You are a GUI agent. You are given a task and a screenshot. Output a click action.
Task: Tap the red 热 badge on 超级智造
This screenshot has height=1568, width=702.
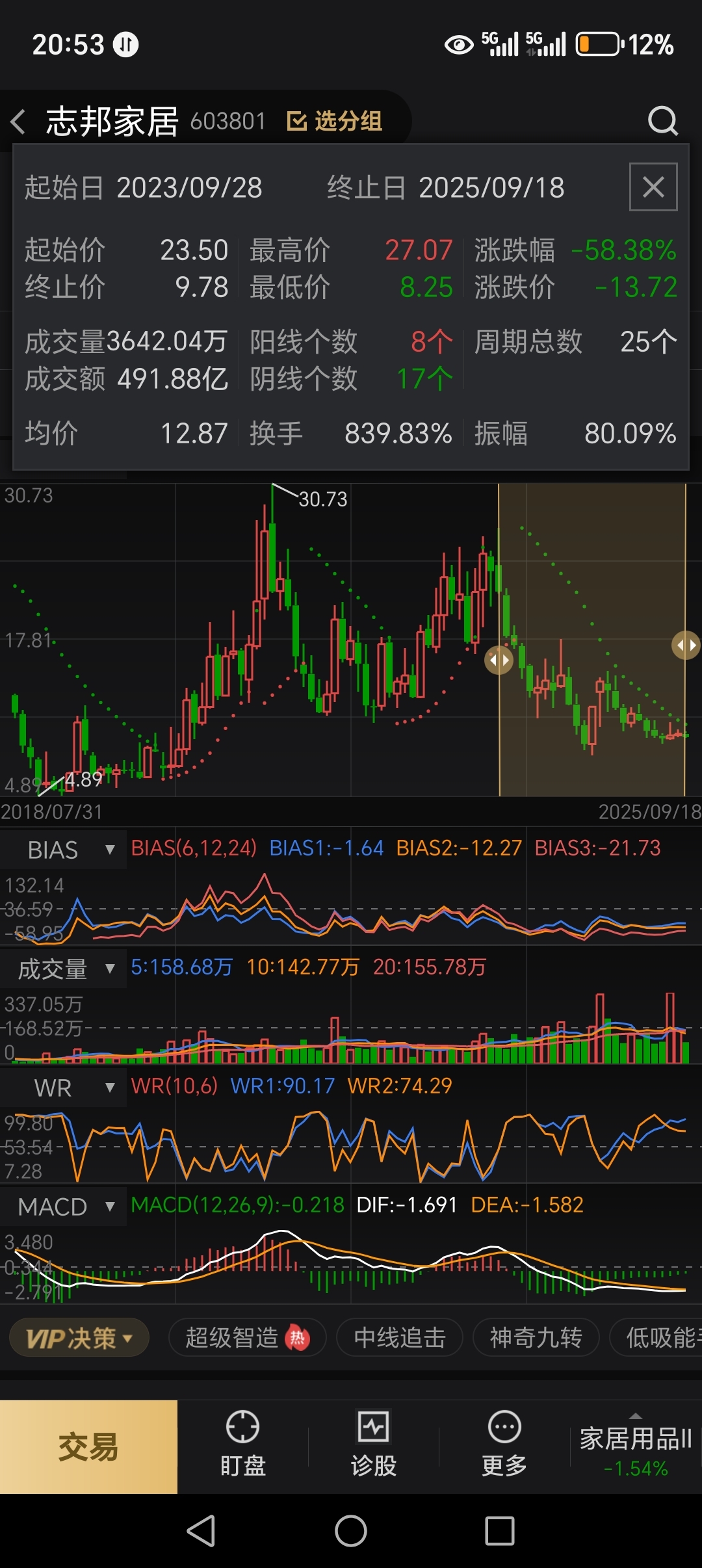coord(297,1337)
